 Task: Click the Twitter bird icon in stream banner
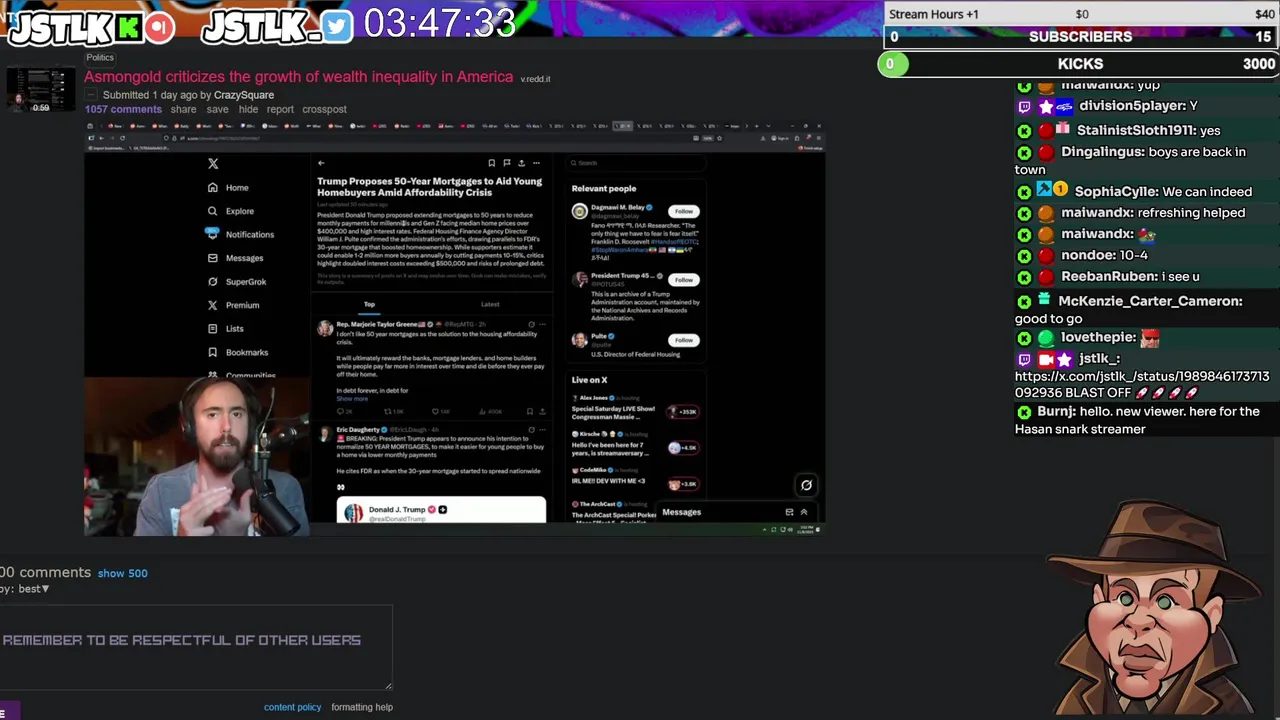(338, 27)
